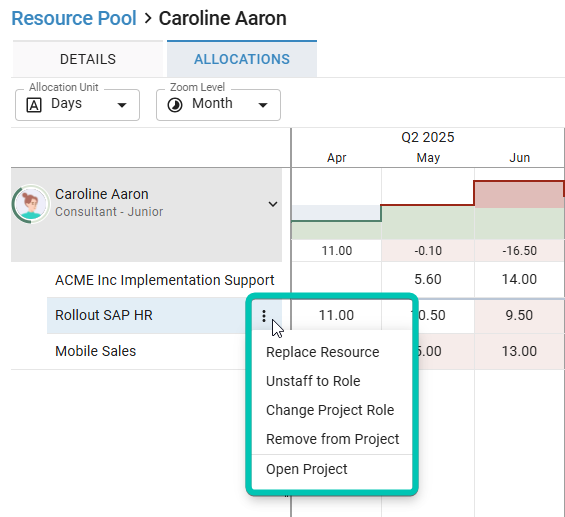Click Rollout SAP HR 11.00 April cell

point(337,316)
